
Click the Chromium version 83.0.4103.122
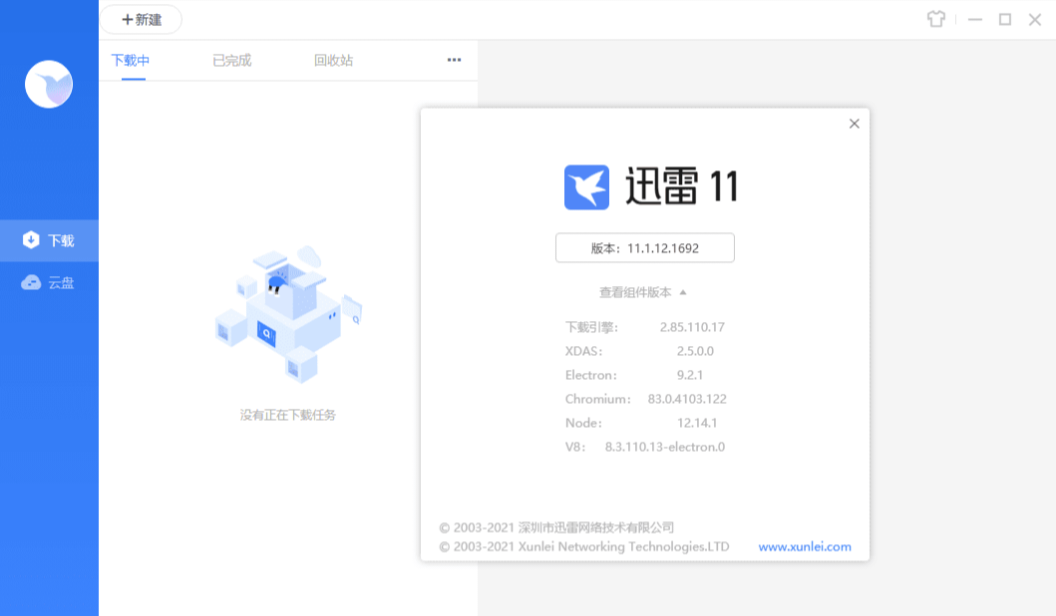point(687,399)
